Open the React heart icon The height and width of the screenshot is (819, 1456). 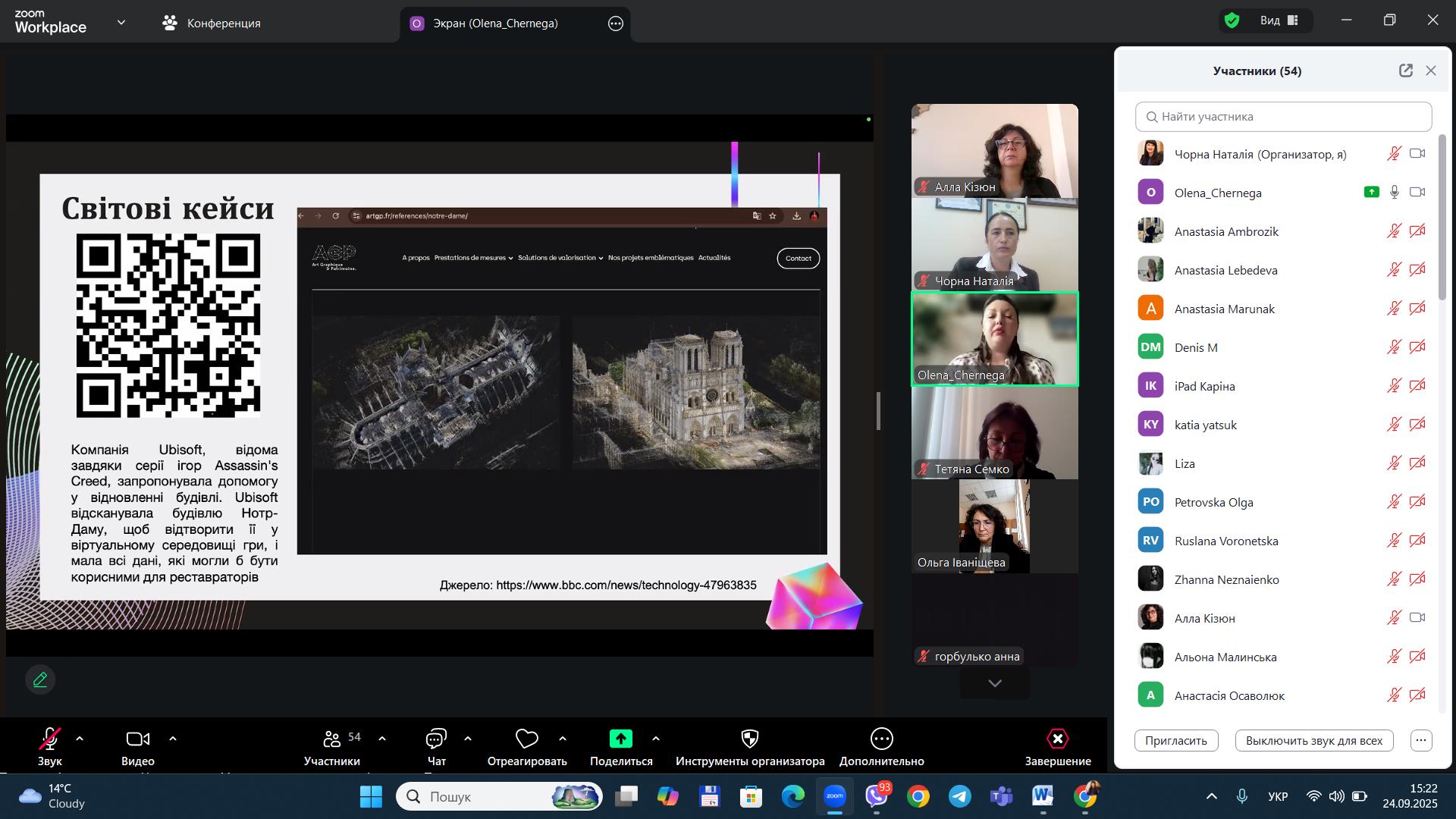526,739
